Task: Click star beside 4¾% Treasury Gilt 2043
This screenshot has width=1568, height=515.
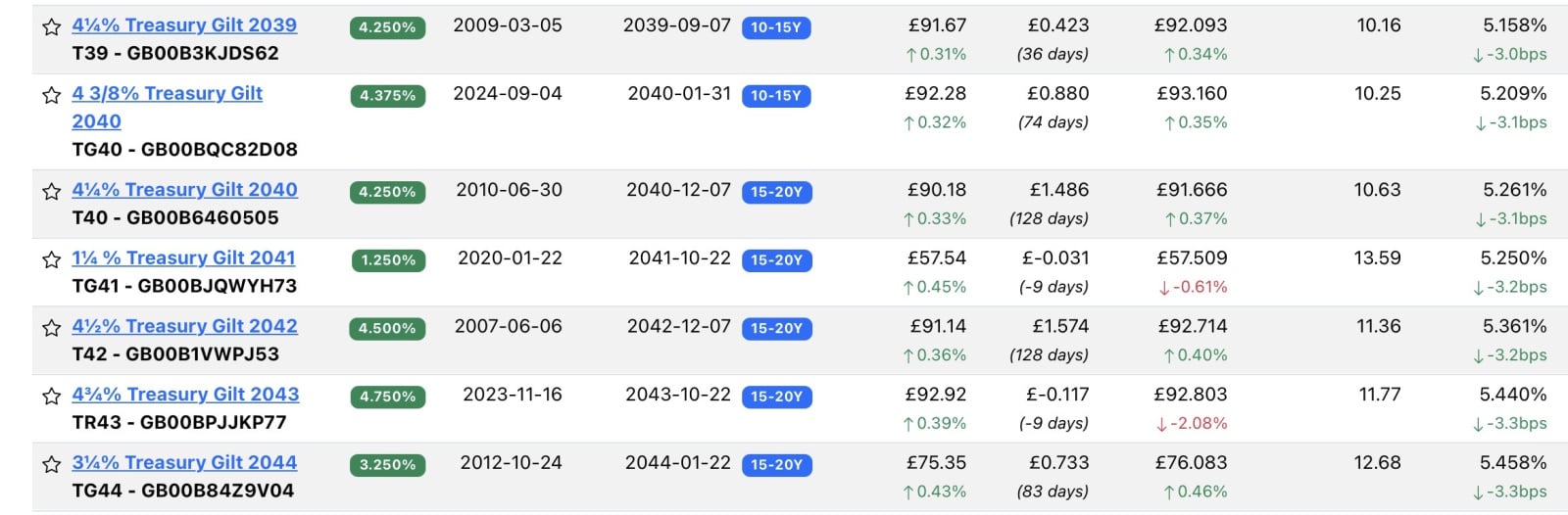Action: [x=51, y=397]
